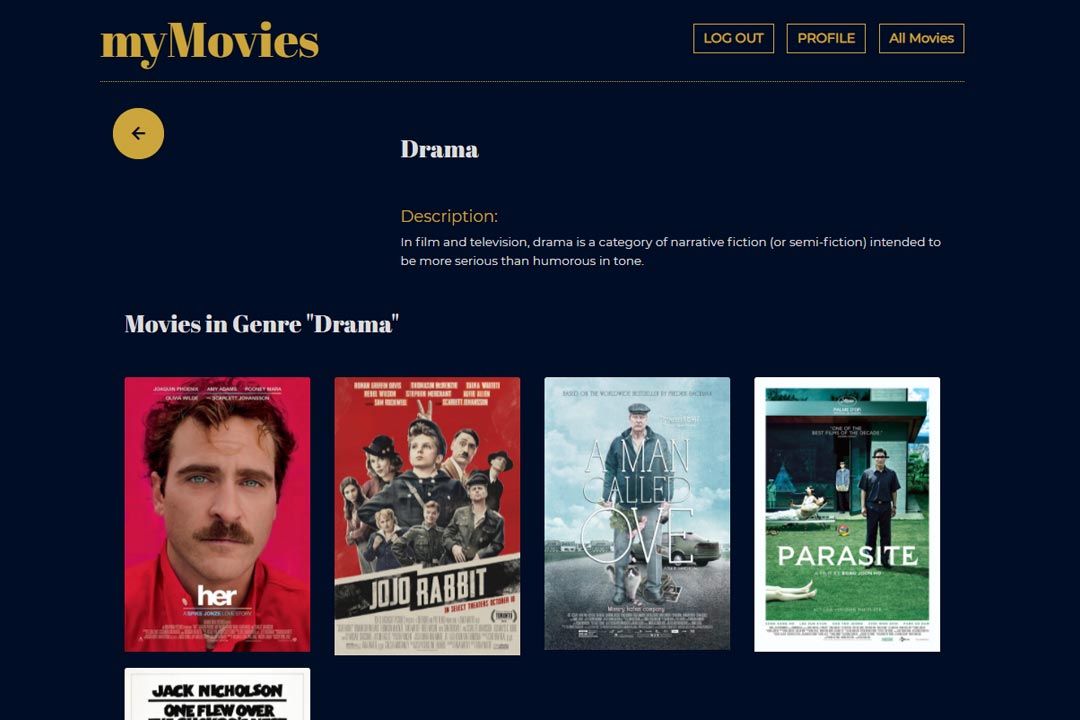Image resolution: width=1080 pixels, height=720 pixels.
Task: Click the myMovies logo
Action: (x=209, y=43)
